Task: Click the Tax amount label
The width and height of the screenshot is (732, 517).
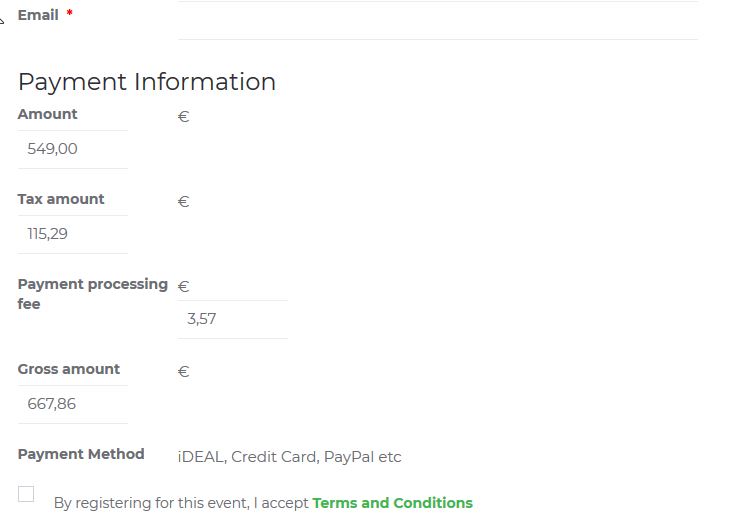Action: click(x=61, y=199)
